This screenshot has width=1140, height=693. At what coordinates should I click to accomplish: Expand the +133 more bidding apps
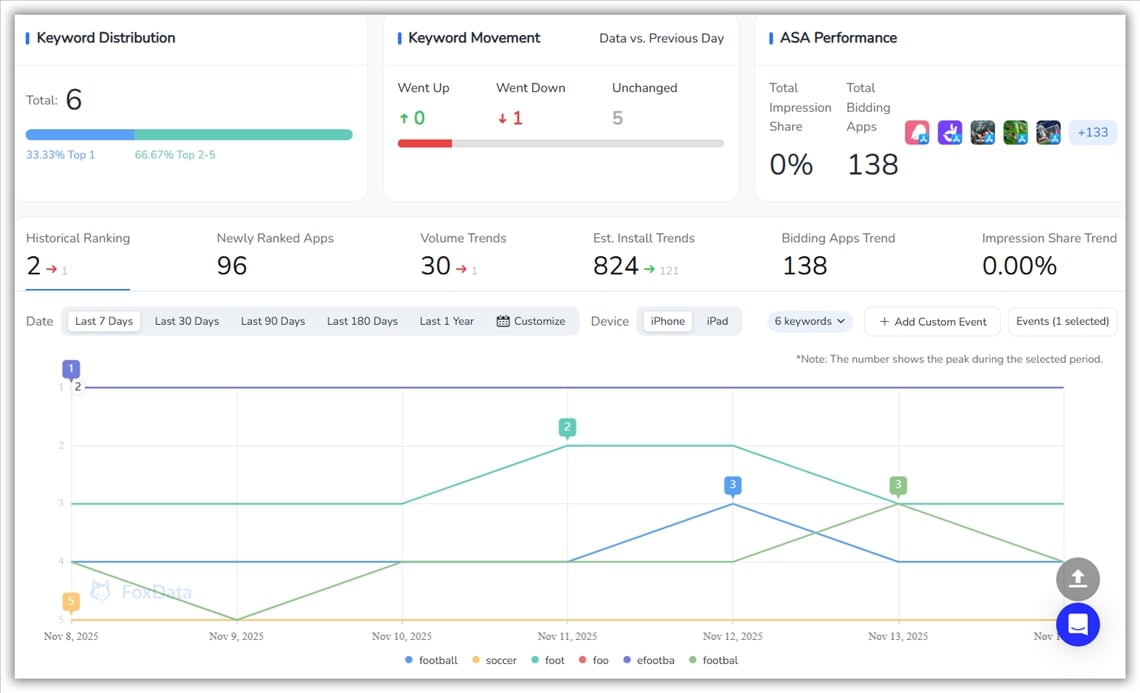(x=1092, y=133)
